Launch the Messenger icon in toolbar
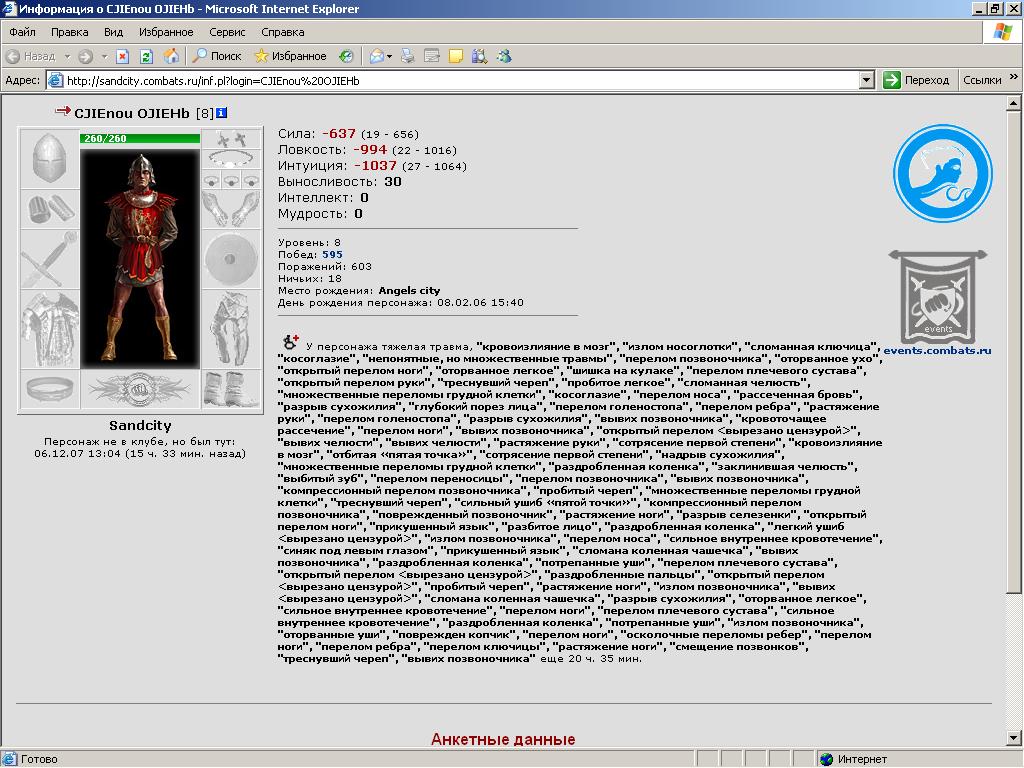The height and width of the screenshot is (768, 1024). (x=504, y=56)
